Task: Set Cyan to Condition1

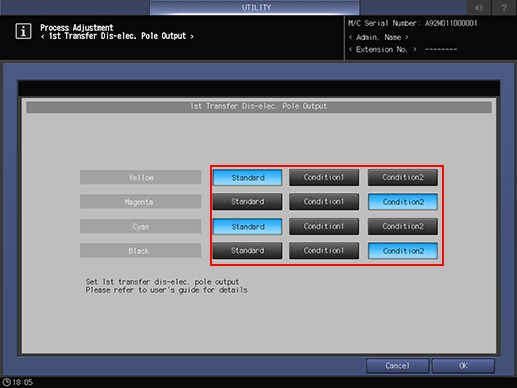Action: coord(324,226)
